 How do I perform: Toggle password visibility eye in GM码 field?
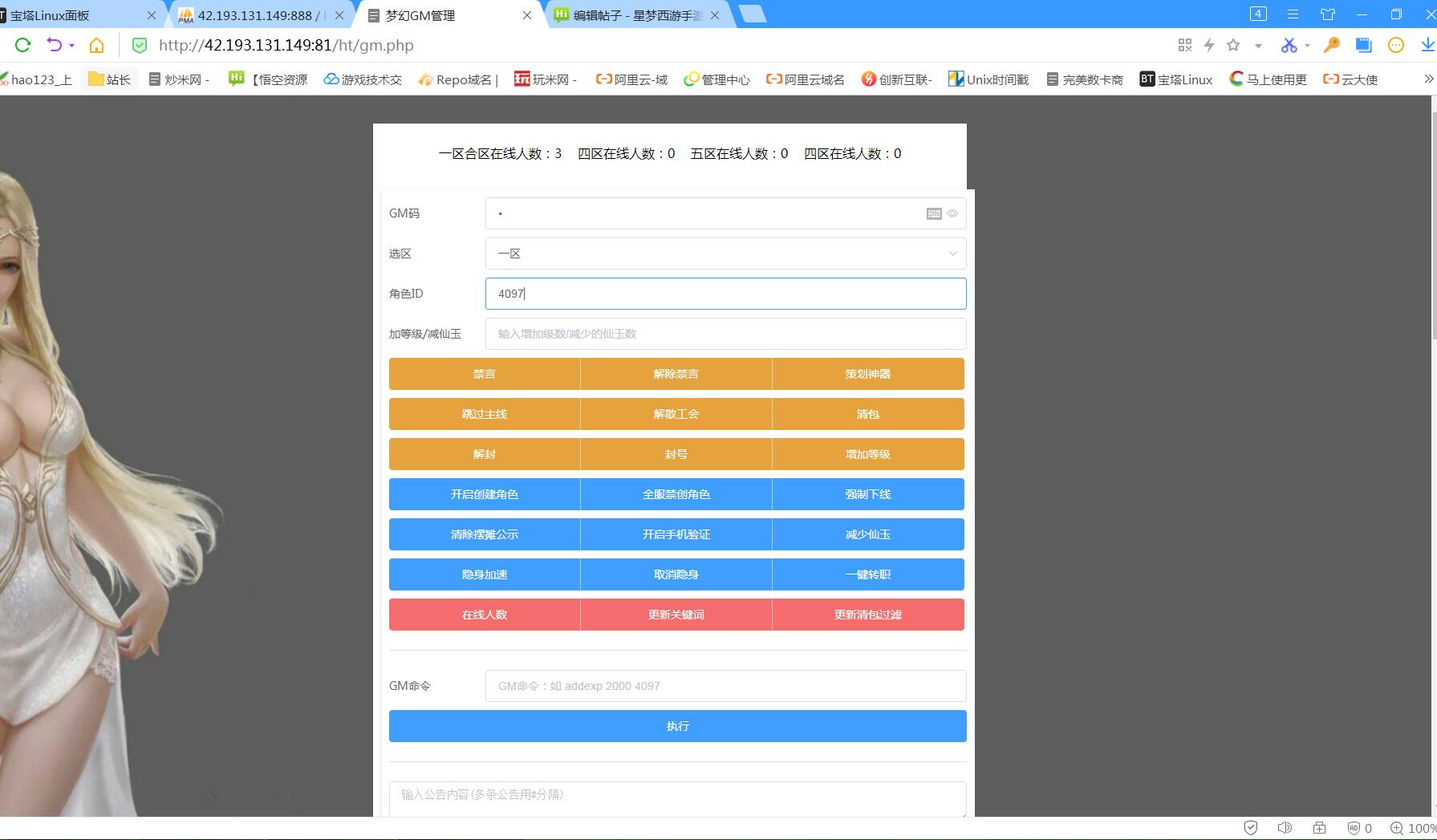952,213
